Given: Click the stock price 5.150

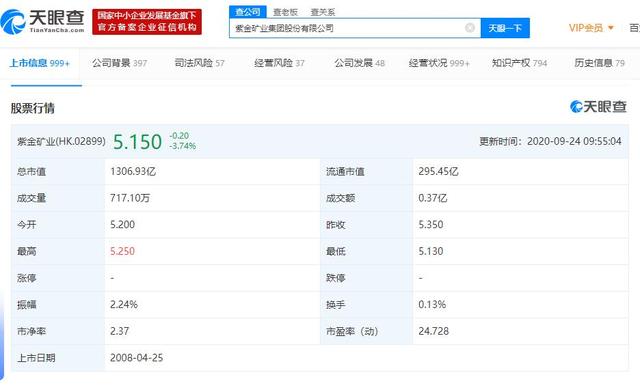Looking at the screenshot, I should click(x=137, y=142).
